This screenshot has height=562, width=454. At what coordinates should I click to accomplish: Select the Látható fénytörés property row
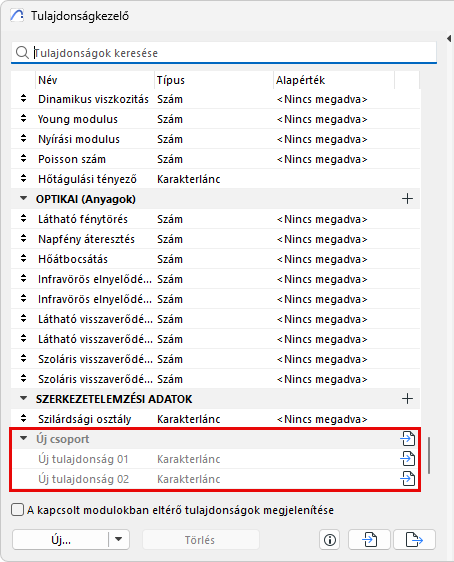[215, 219]
